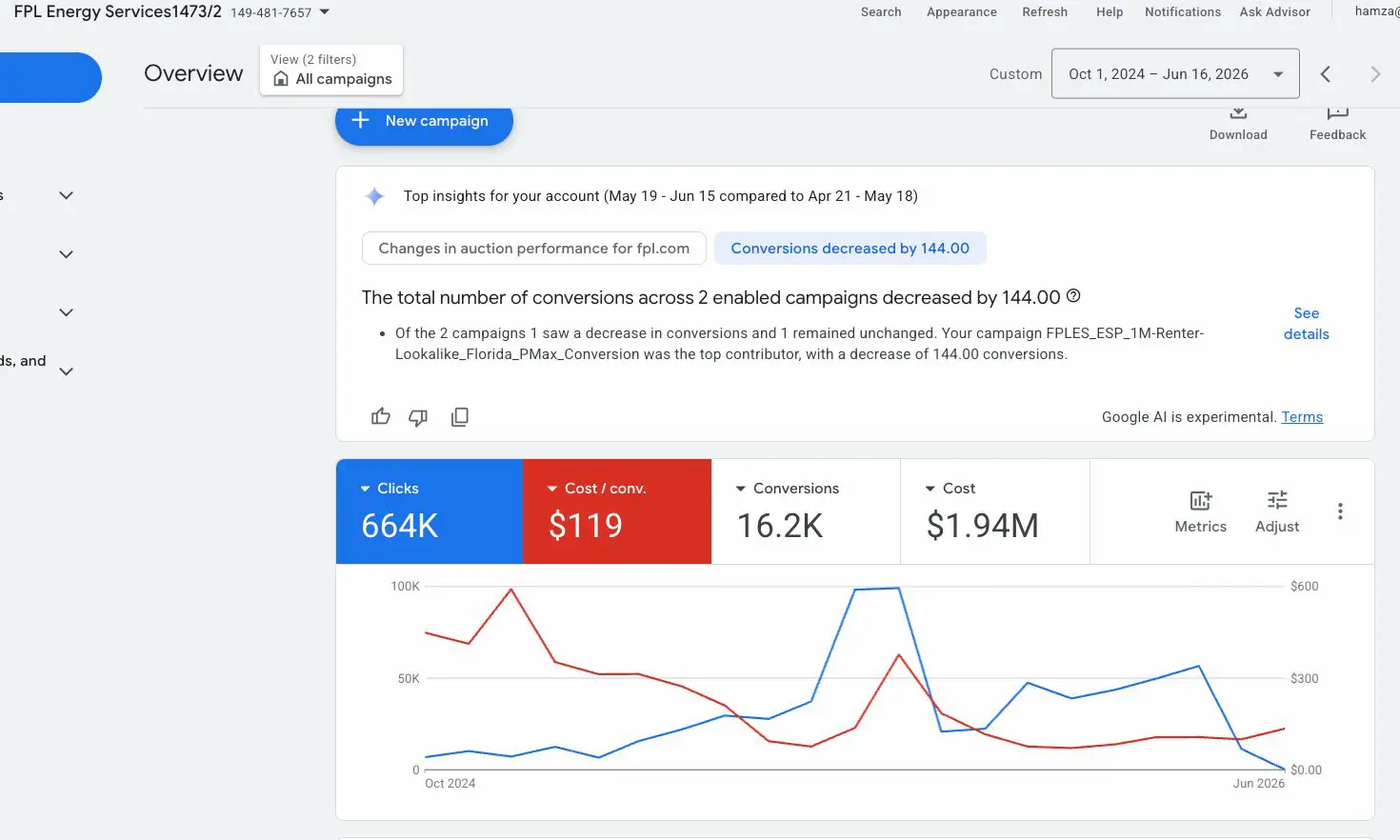Open the Clicks metric dropdown
1400x840 pixels.
(x=389, y=489)
